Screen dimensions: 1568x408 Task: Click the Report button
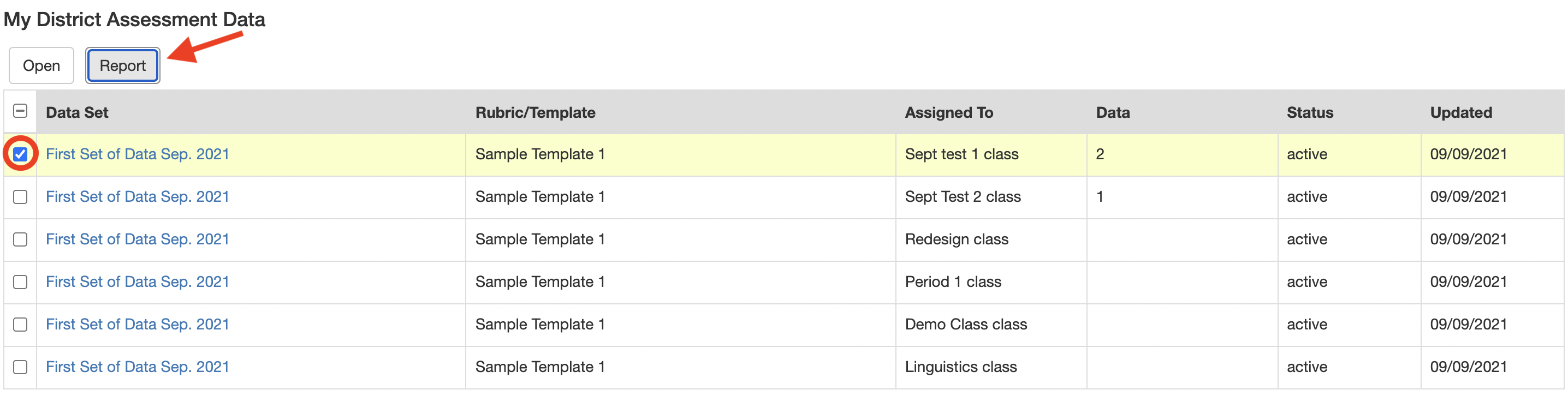pos(122,65)
